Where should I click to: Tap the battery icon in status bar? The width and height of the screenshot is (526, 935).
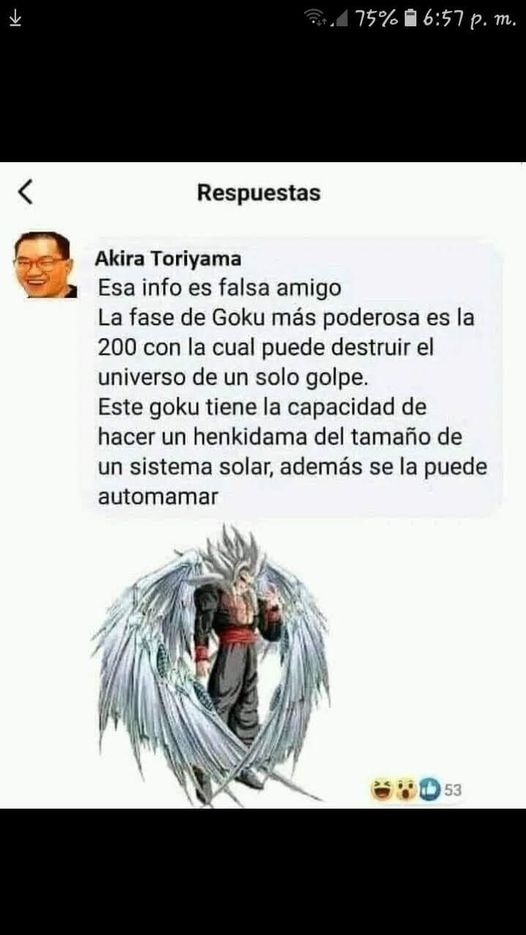click(410, 19)
